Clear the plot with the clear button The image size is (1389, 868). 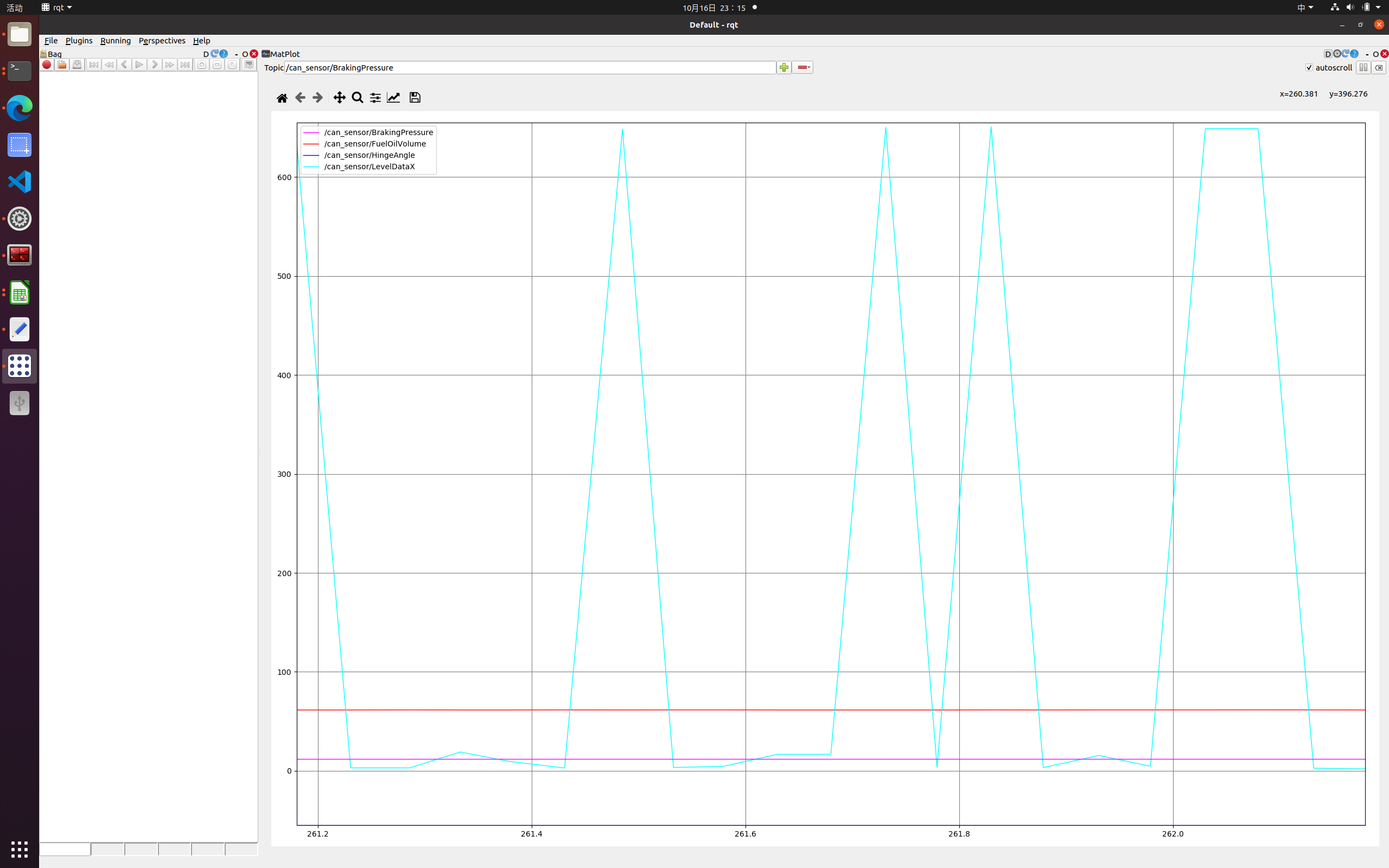point(1379,68)
